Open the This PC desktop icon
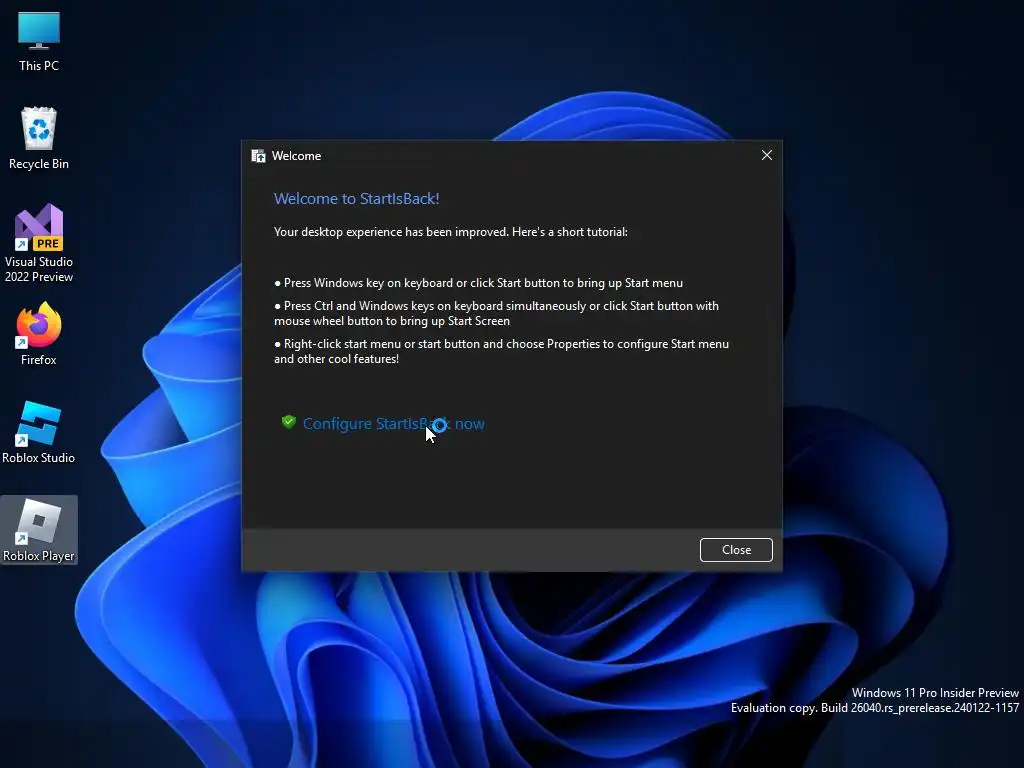1024x768 pixels. coord(39,41)
